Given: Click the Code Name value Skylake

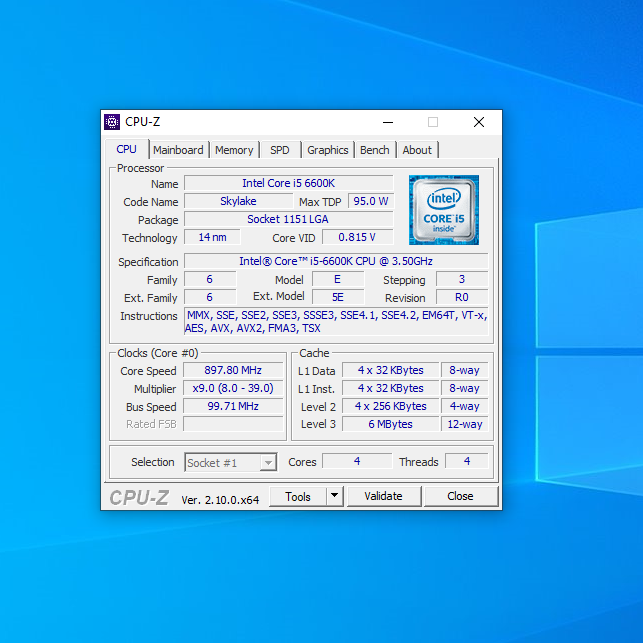Looking at the screenshot, I should (x=238, y=201).
